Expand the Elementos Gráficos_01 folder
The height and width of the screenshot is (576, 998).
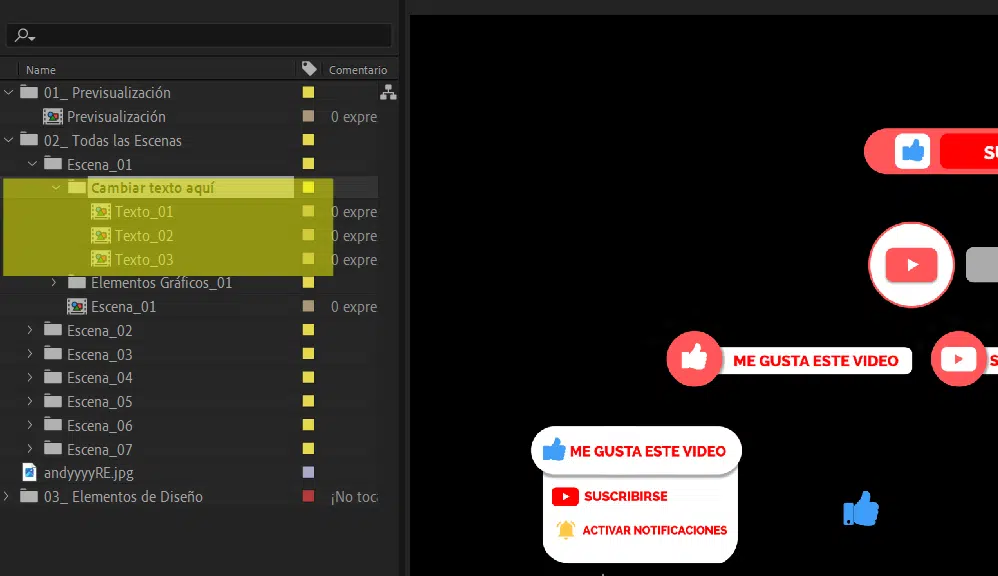54,282
